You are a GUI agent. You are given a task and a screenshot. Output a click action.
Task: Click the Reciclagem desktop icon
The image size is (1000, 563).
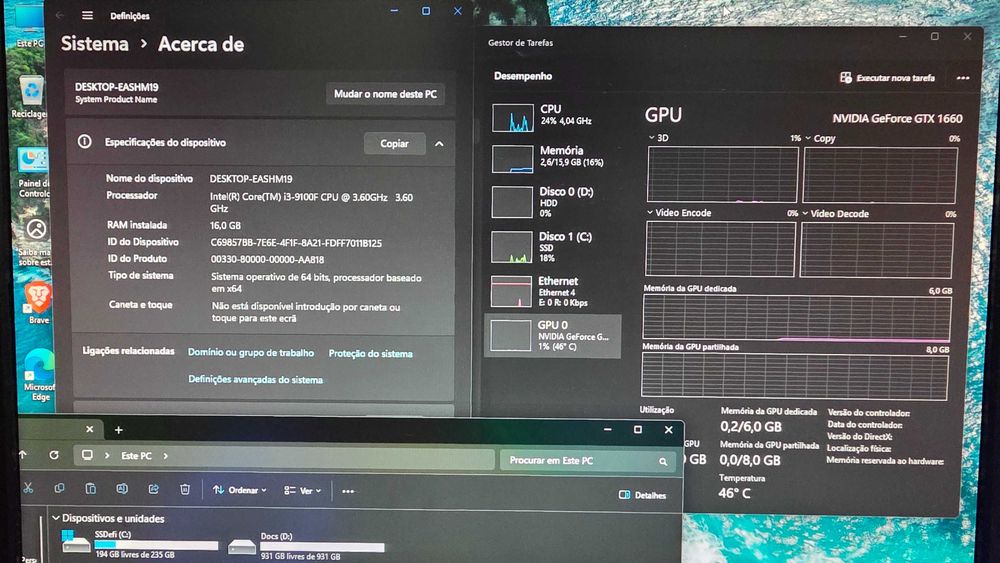tap(30, 97)
